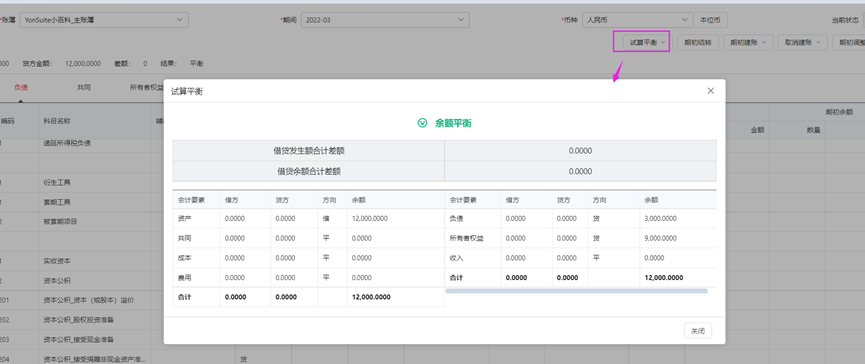This screenshot has height=364, width=865.
Task: Click the 9,000.0000 balance in the 所有者权益 row
Action: [x=660, y=238]
